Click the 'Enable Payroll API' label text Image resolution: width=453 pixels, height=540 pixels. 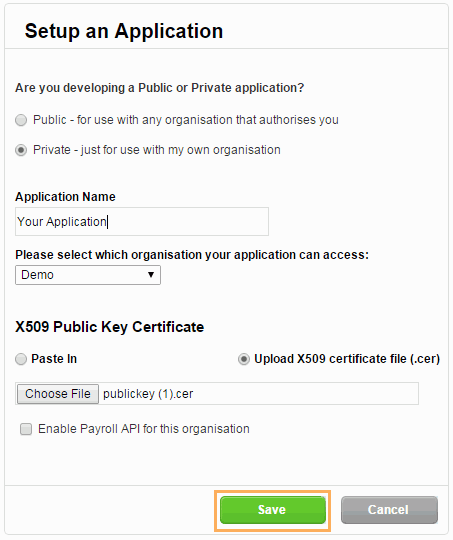pyautogui.click(x=144, y=429)
